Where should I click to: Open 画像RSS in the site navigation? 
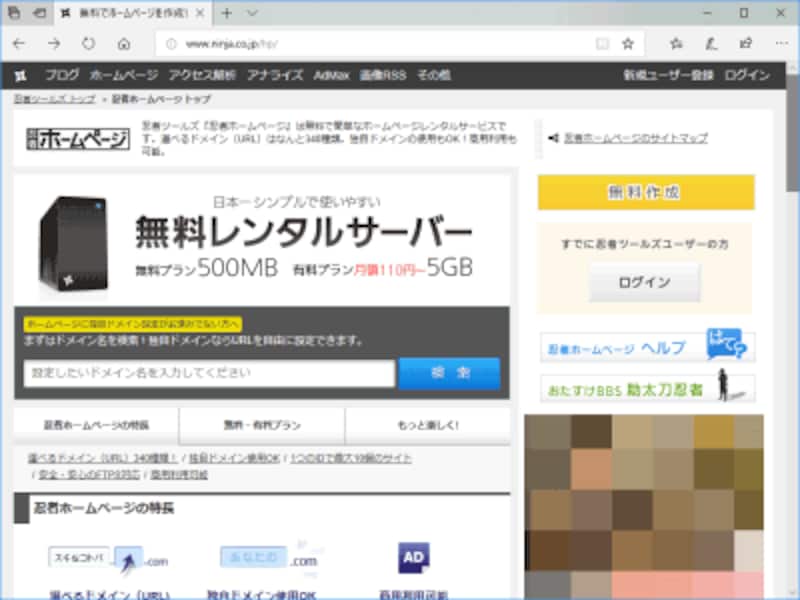point(383,76)
